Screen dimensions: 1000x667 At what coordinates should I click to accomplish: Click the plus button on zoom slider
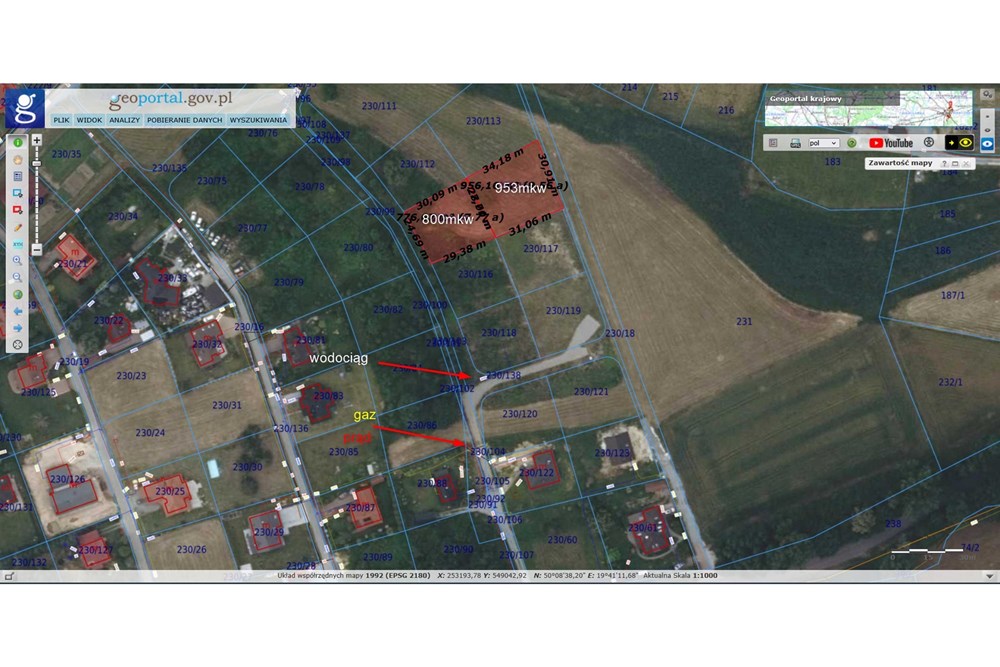37,141
